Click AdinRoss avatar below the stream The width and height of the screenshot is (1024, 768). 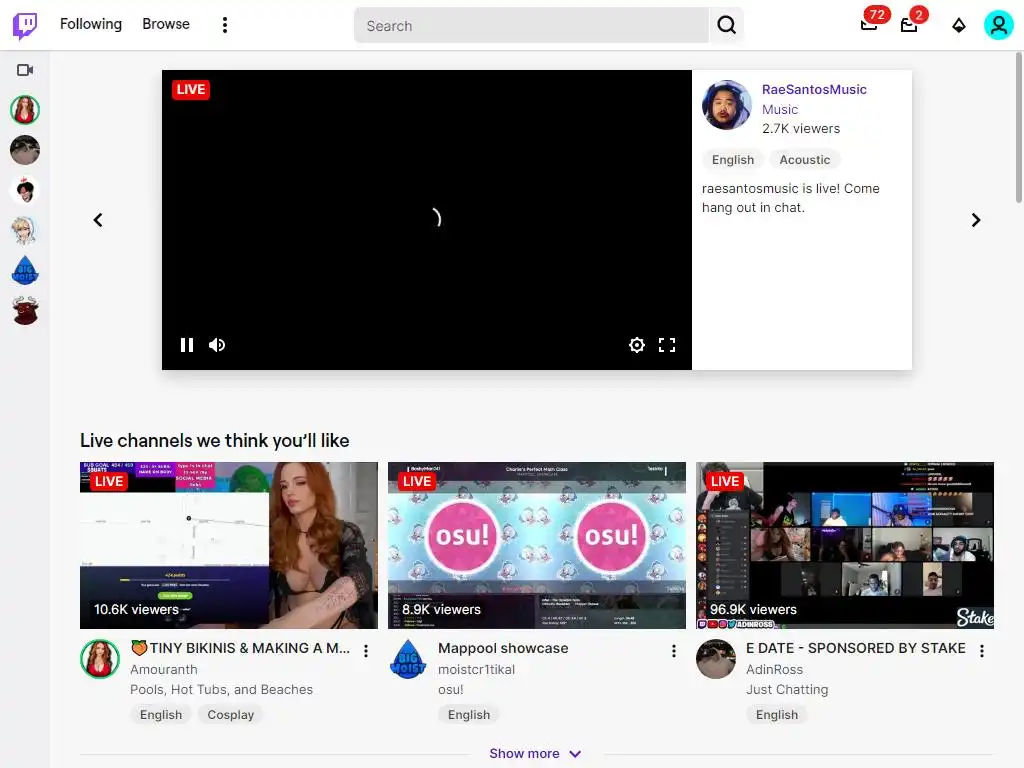pos(716,659)
